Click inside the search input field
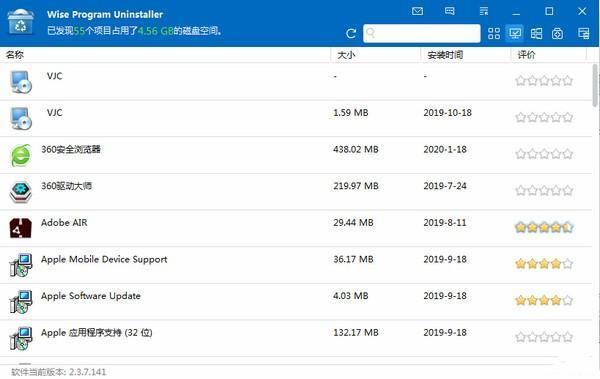The width and height of the screenshot is (600, 379). coord(422,33)
